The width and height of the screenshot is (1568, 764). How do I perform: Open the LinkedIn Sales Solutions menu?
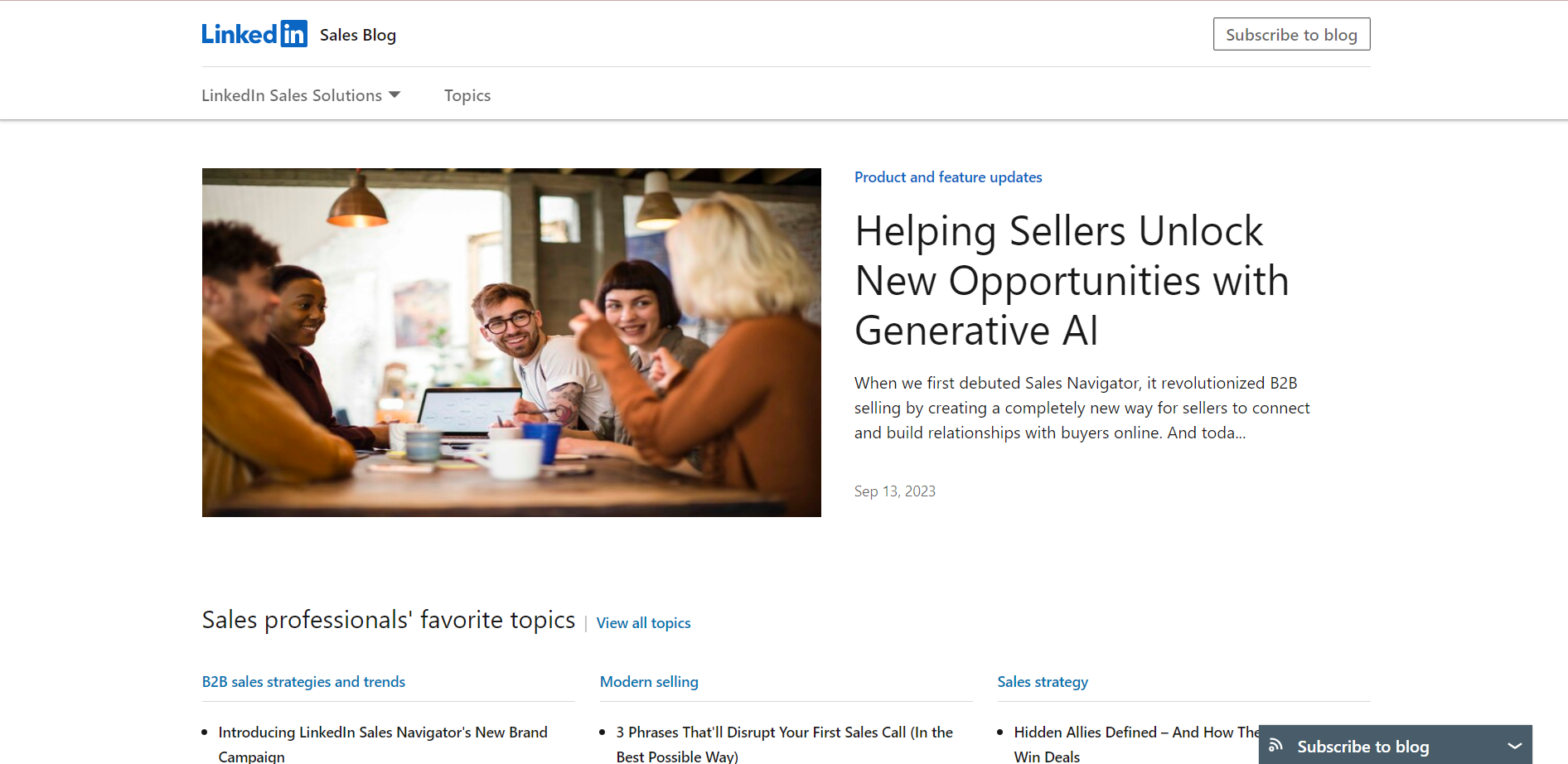click(301, 95)
